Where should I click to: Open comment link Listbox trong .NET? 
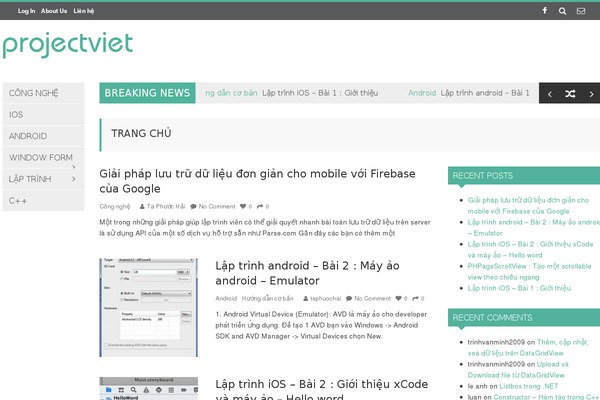[x=528, y=386]
